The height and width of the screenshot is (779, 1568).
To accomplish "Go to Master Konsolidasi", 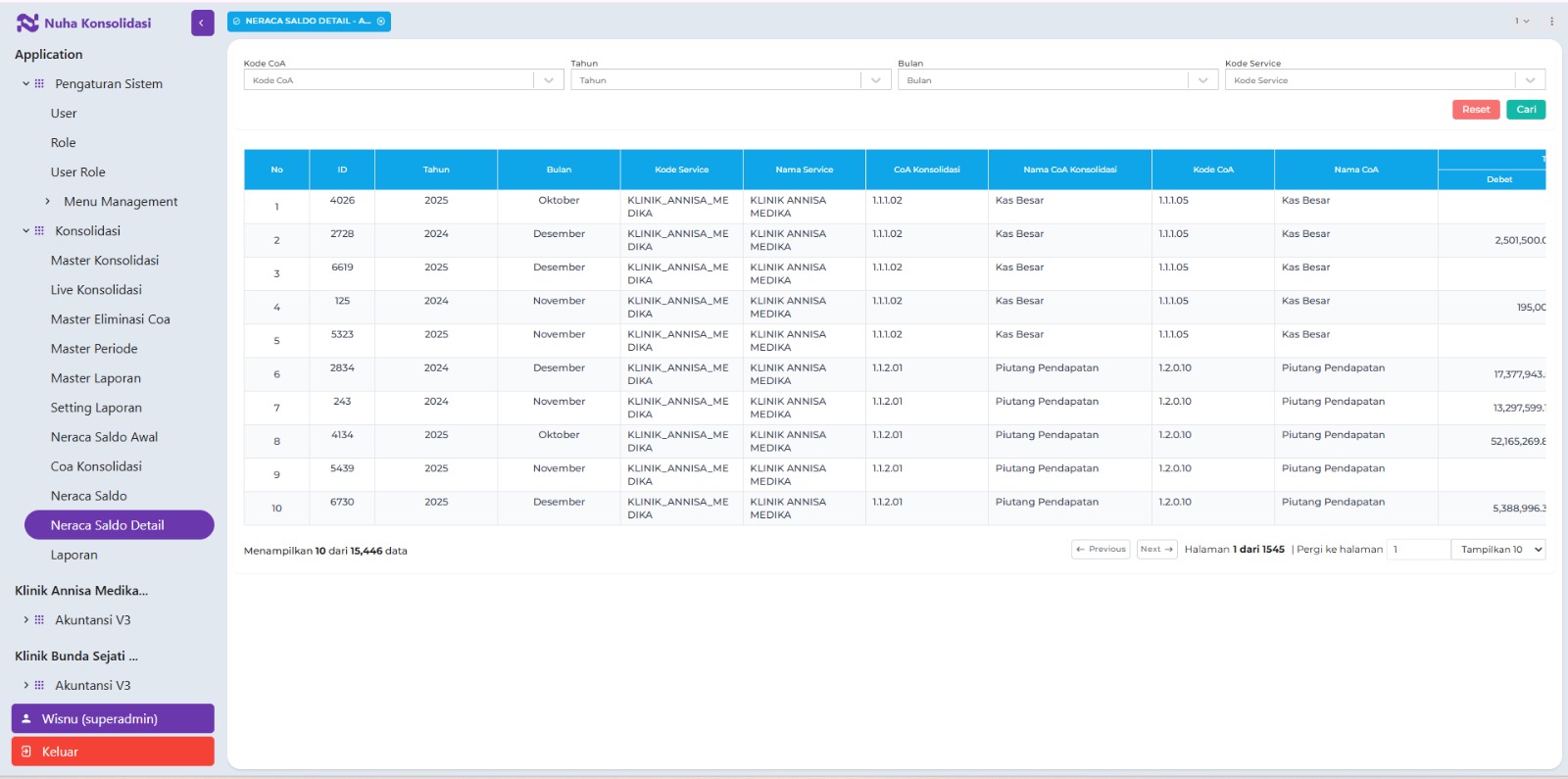I will coord(105,260).
